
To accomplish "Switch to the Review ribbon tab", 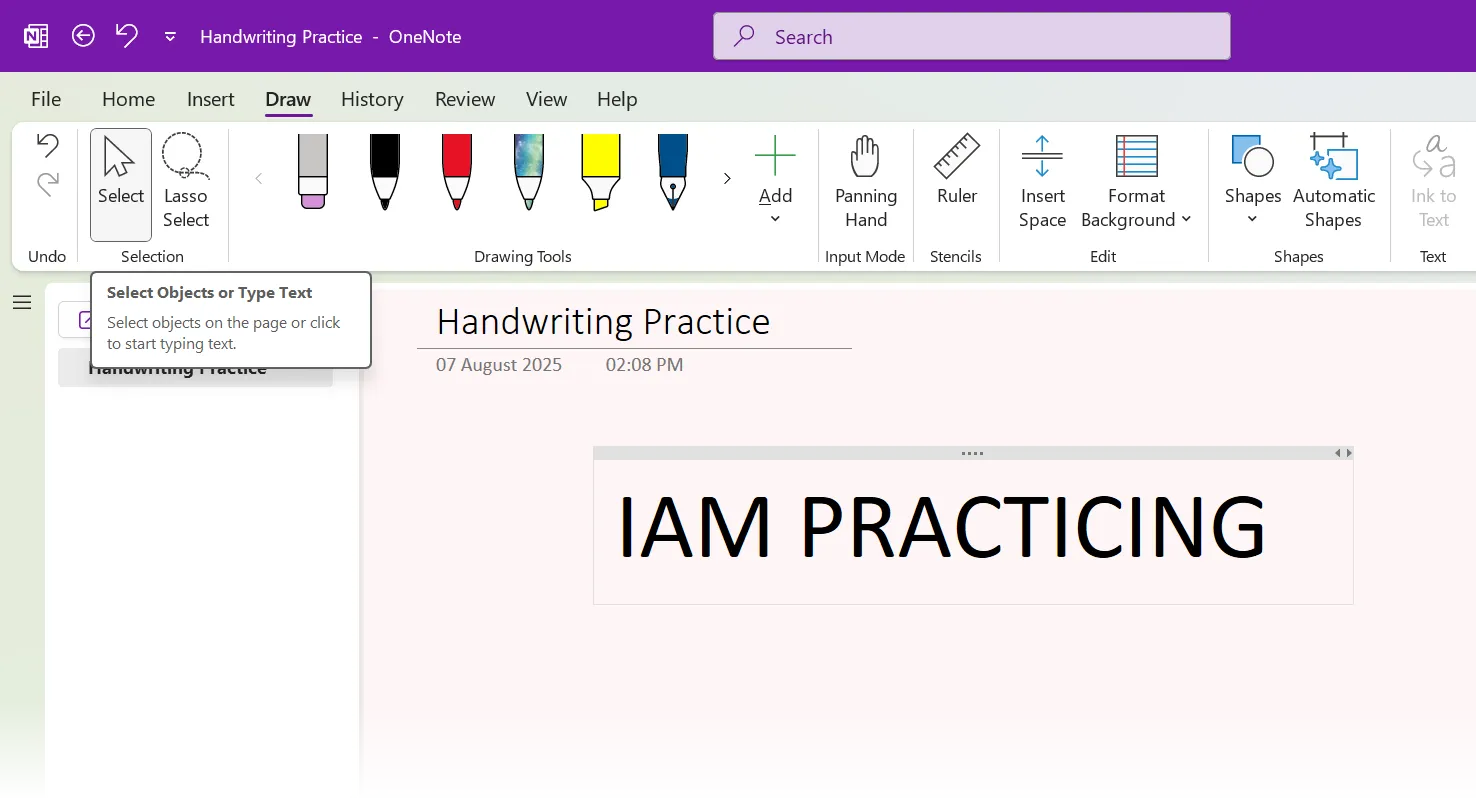I will click(465, 99).
